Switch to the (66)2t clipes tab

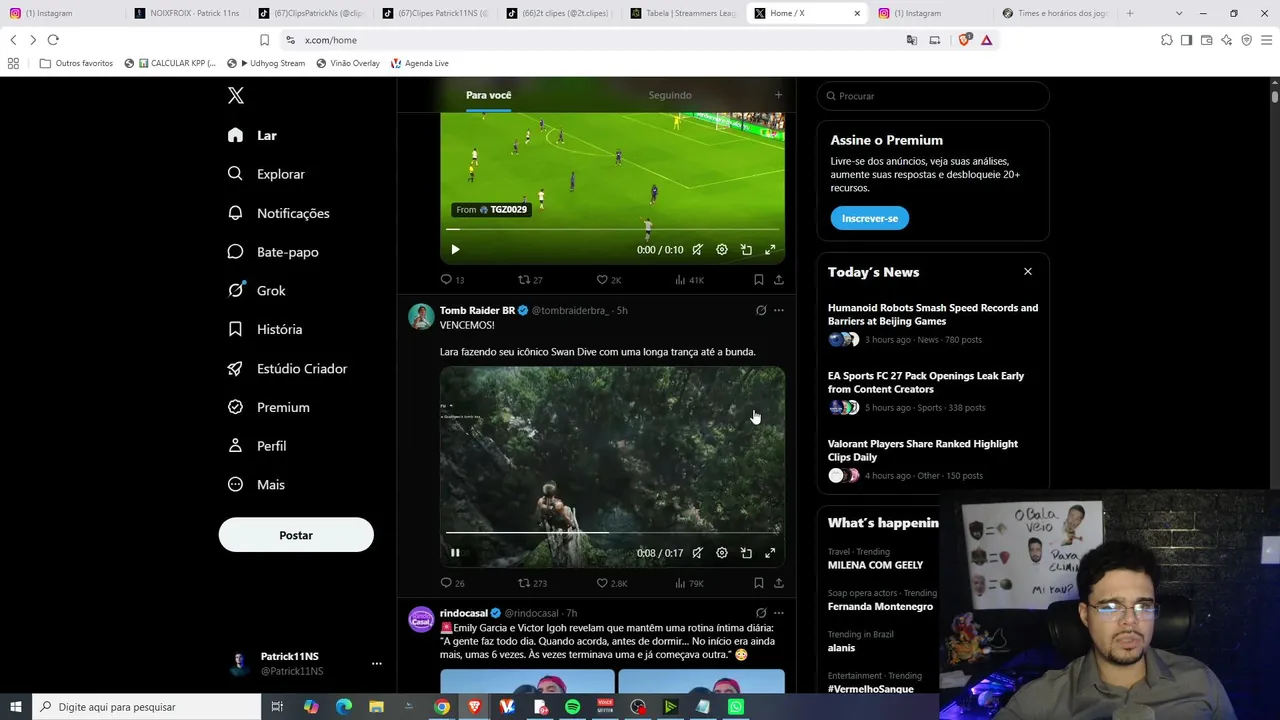click(560, 13)
